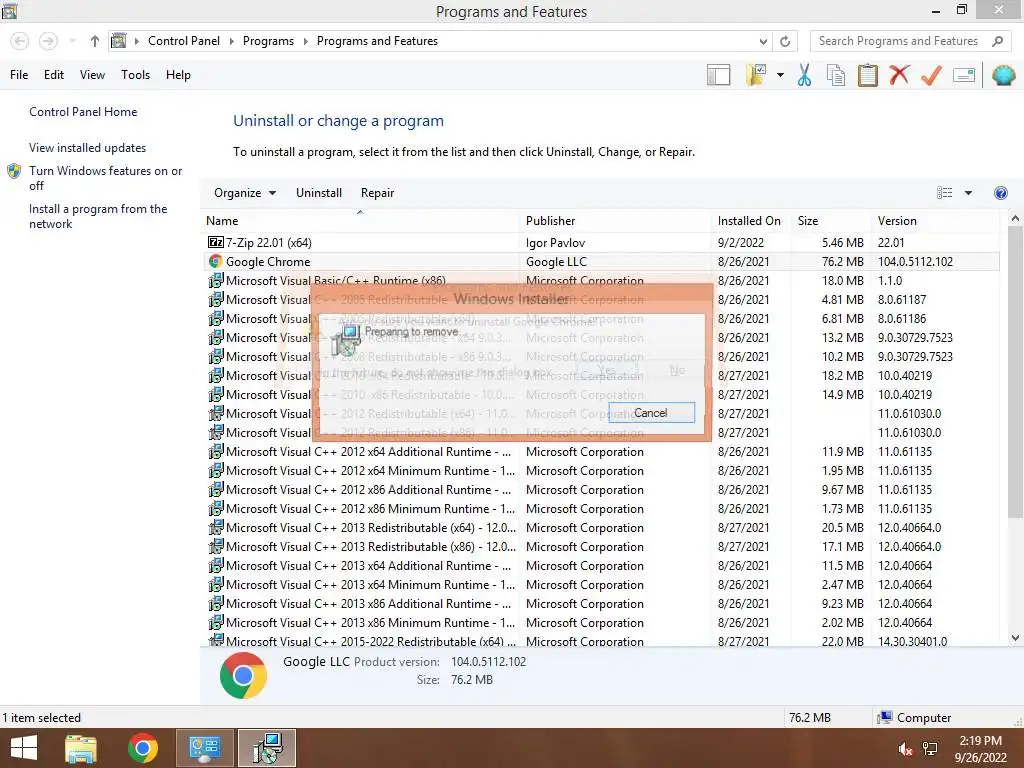Open the File menu
Viewport: 1024px width, 768px height.
tap(19, 75)
